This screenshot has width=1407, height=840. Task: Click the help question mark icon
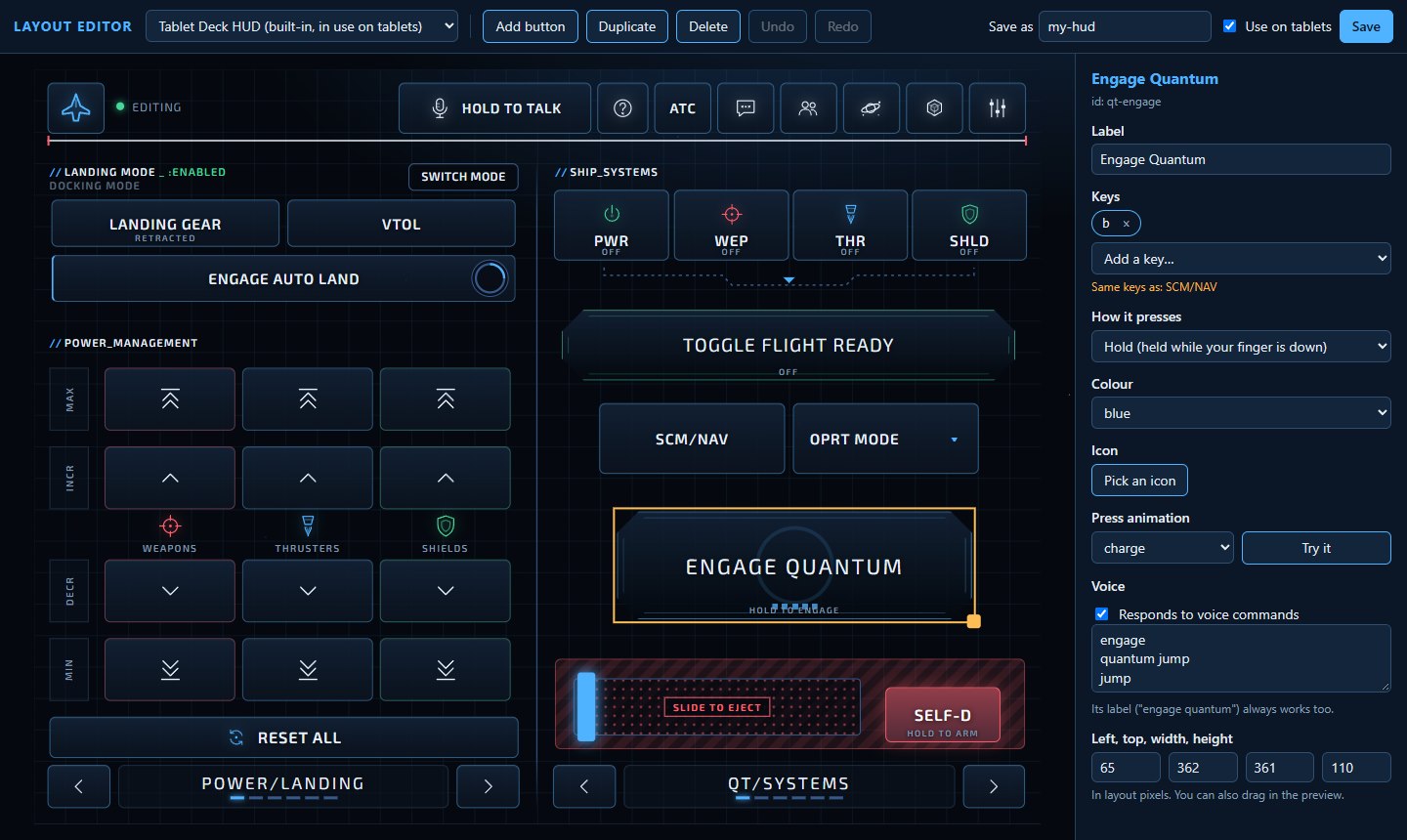tap(622, 108)
